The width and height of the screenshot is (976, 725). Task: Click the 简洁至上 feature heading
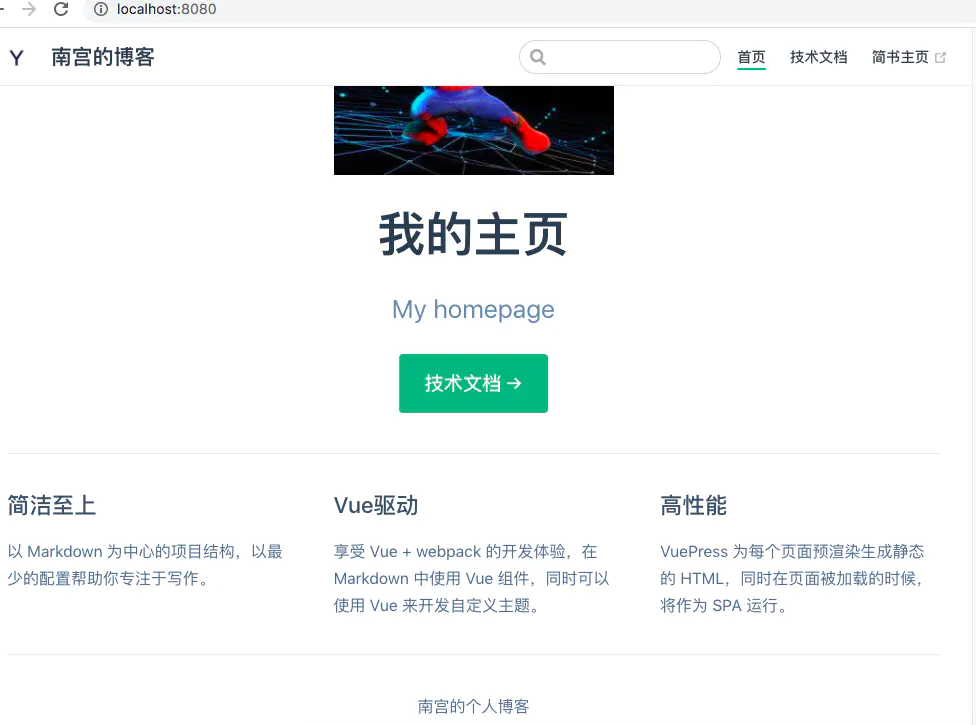coord(52,505)
